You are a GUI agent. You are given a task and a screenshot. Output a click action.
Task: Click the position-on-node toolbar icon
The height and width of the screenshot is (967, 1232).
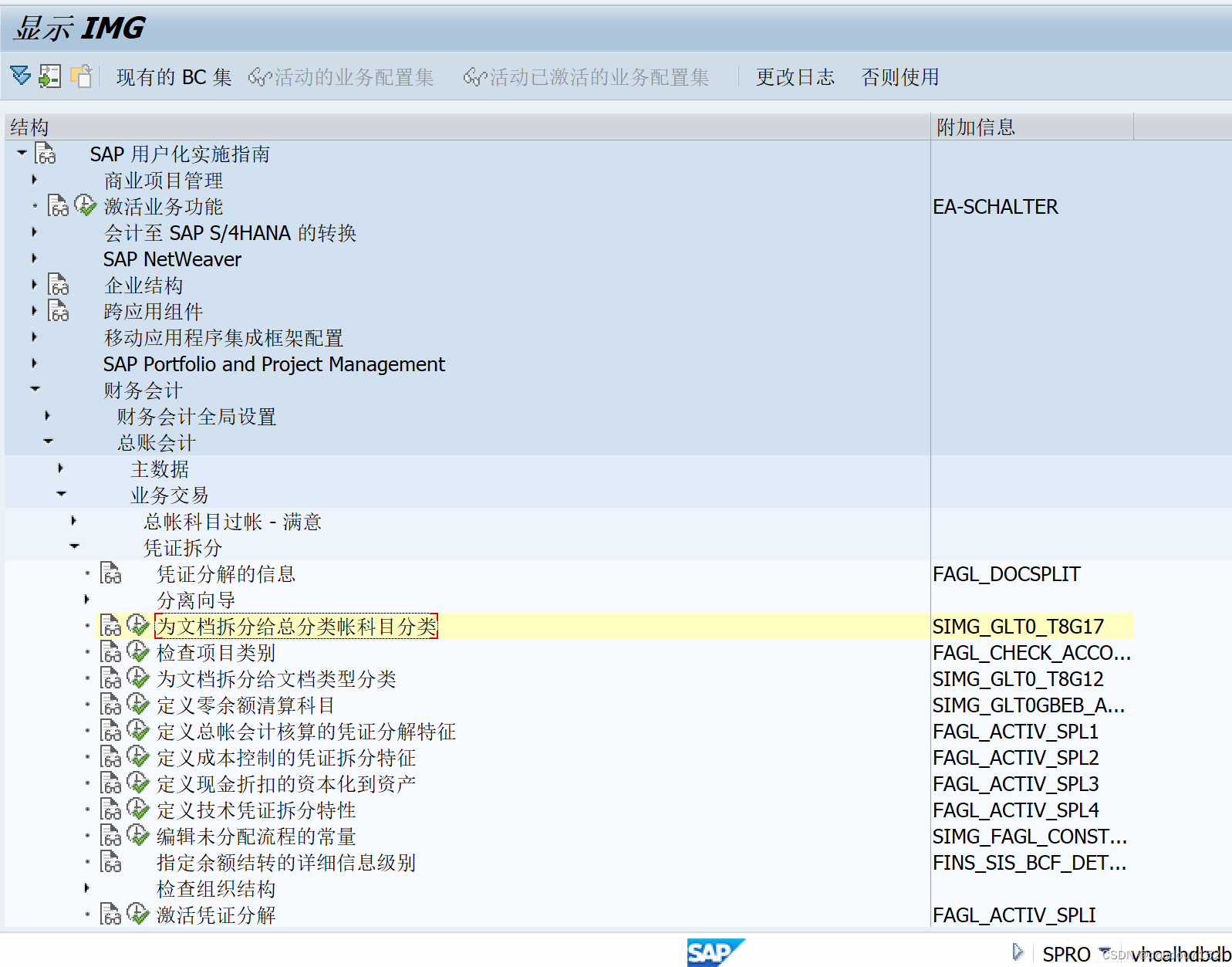click(50, 76)
